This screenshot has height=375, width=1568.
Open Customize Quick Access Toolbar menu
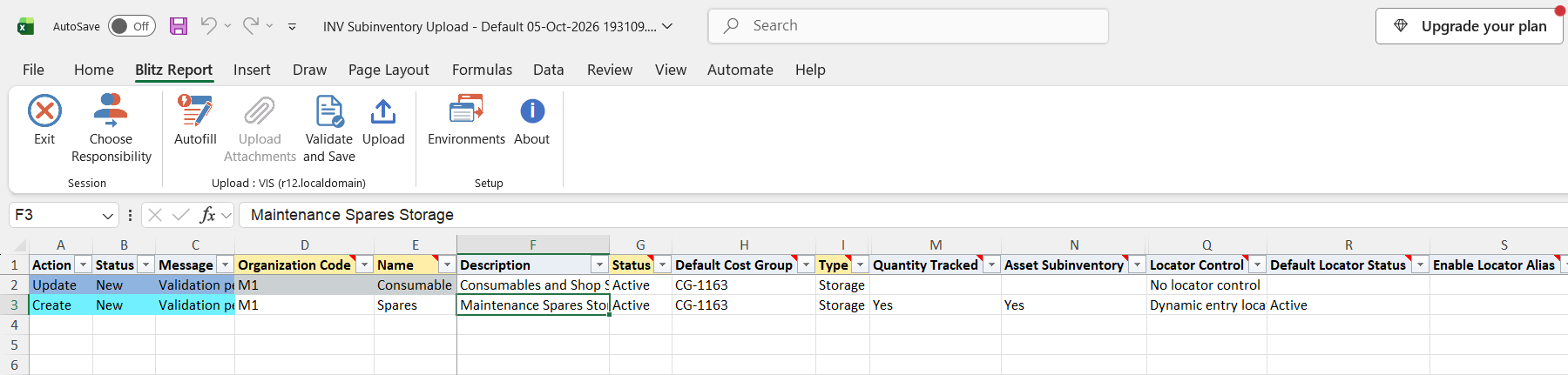pyautogui.click(x=292, y=27)
